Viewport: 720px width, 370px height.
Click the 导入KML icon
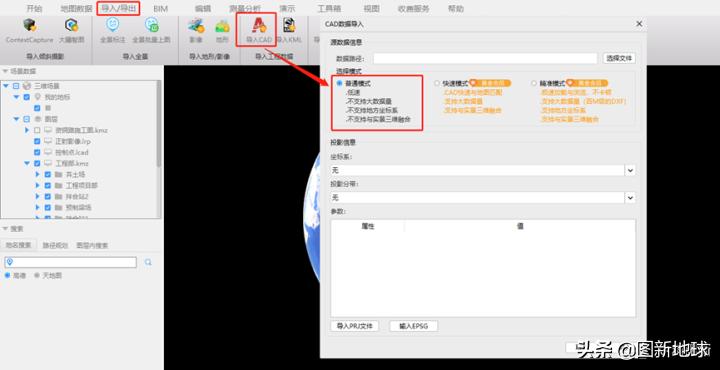289,25
